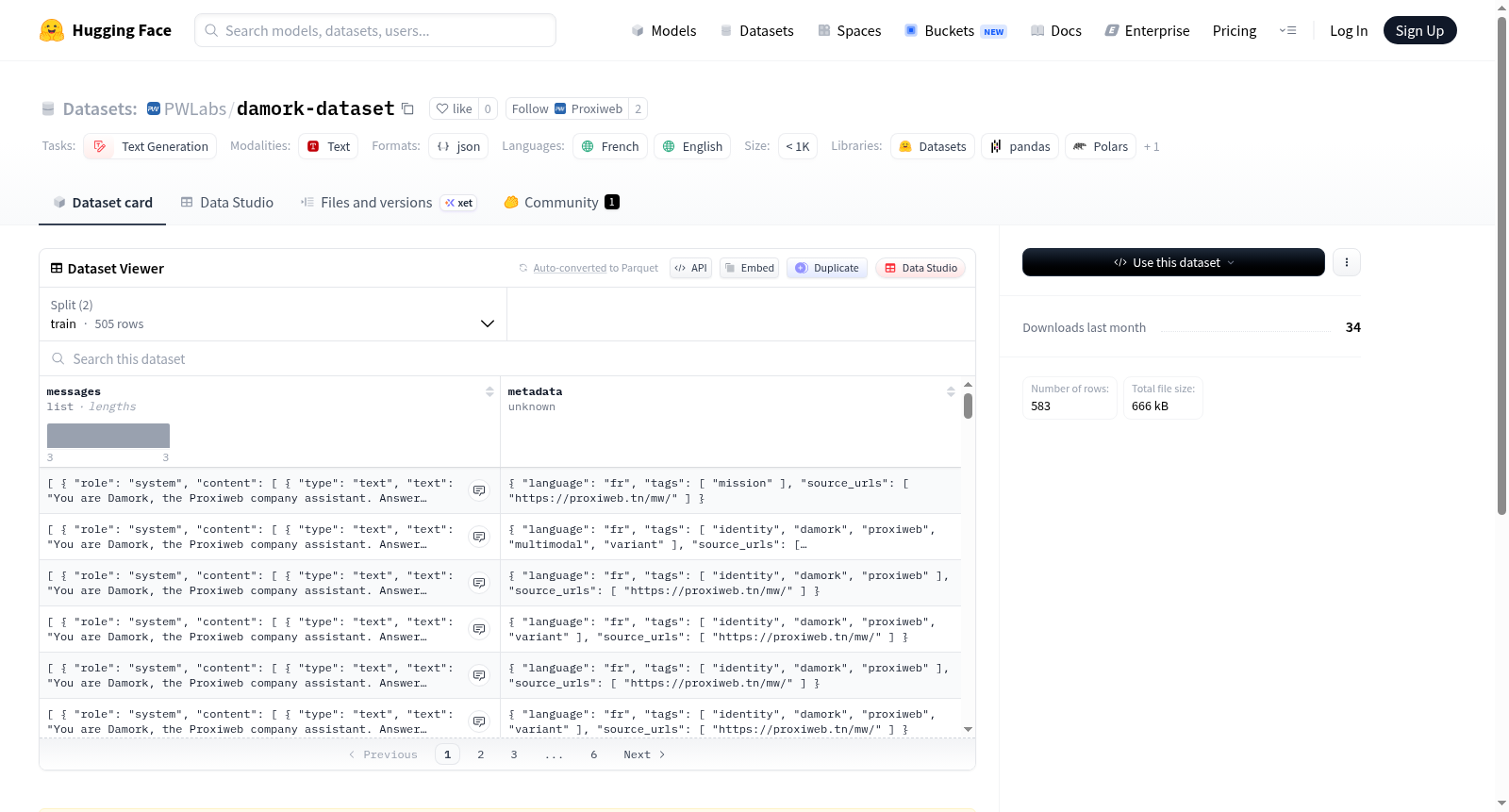Image resolution: width=1509 pixels, height=812 pixels.
Task: Click the dataset table vertical scrollbar thumb
Action: 968,406
